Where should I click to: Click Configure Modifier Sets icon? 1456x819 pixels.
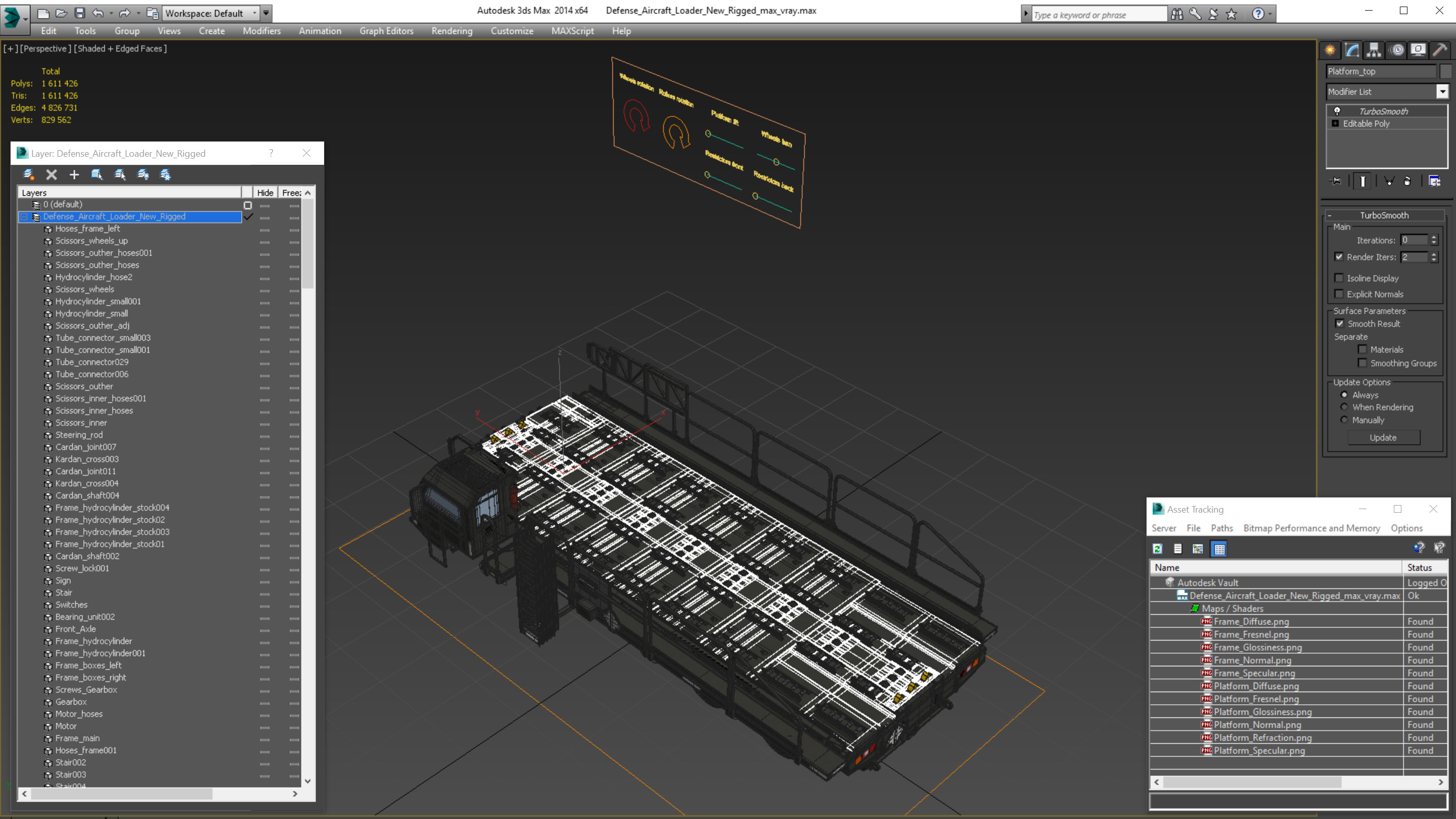[1435, 181]
